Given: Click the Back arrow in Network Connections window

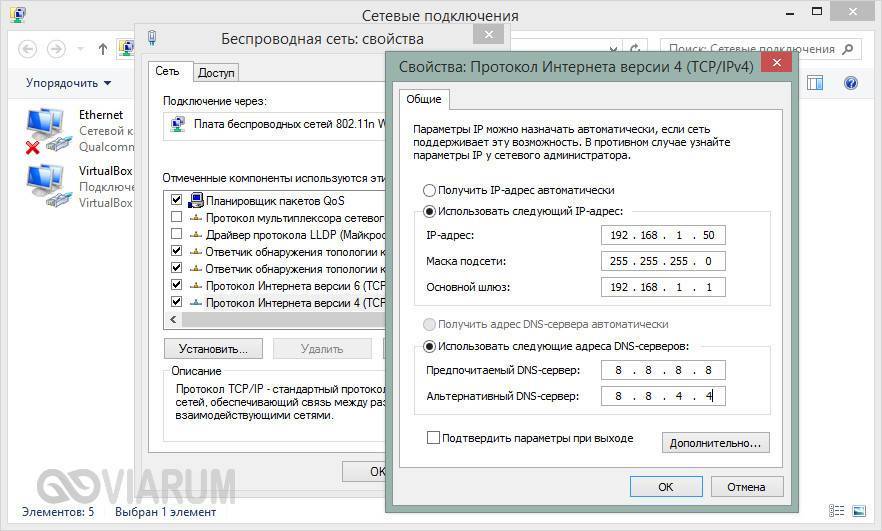Looking at the screenshot, I should [28, 49].
